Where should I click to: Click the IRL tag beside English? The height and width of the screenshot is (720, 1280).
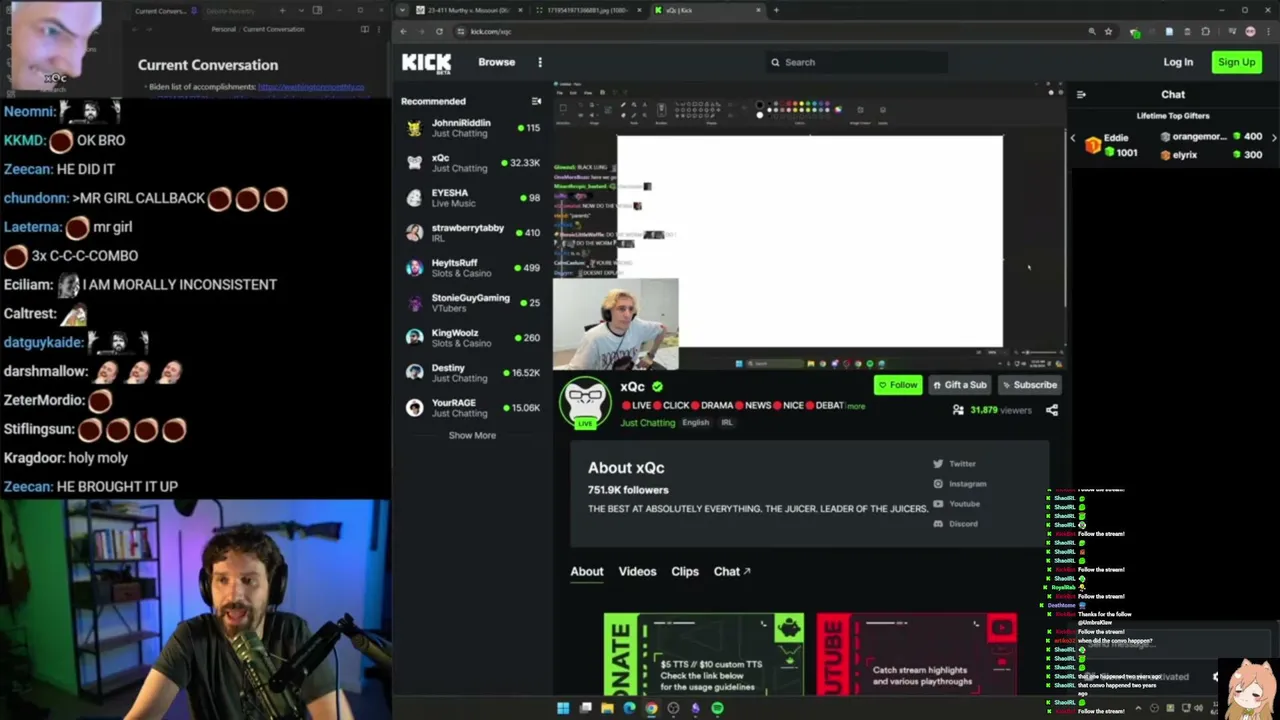(727, 423)
